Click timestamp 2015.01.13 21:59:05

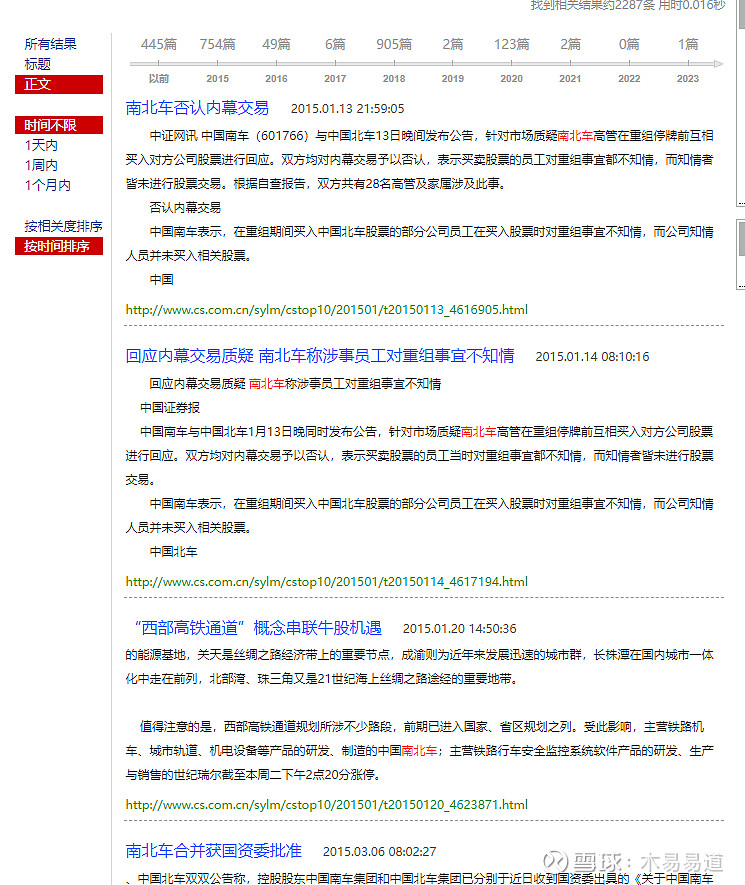pyautogui.click(x=348, y=108)
